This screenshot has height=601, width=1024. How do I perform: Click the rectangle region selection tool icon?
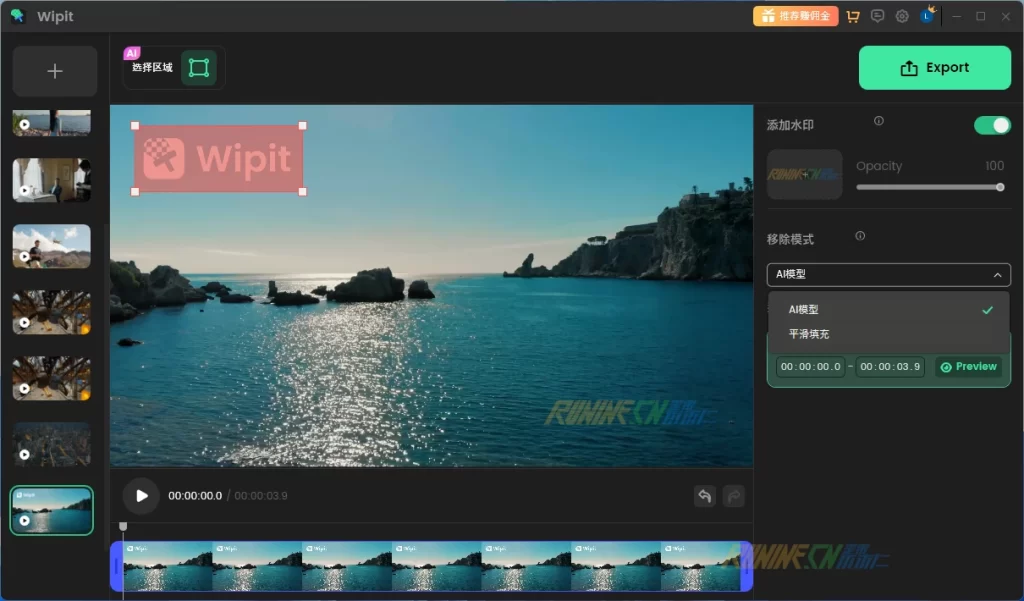pyautogui.click(x=199, y=68)
